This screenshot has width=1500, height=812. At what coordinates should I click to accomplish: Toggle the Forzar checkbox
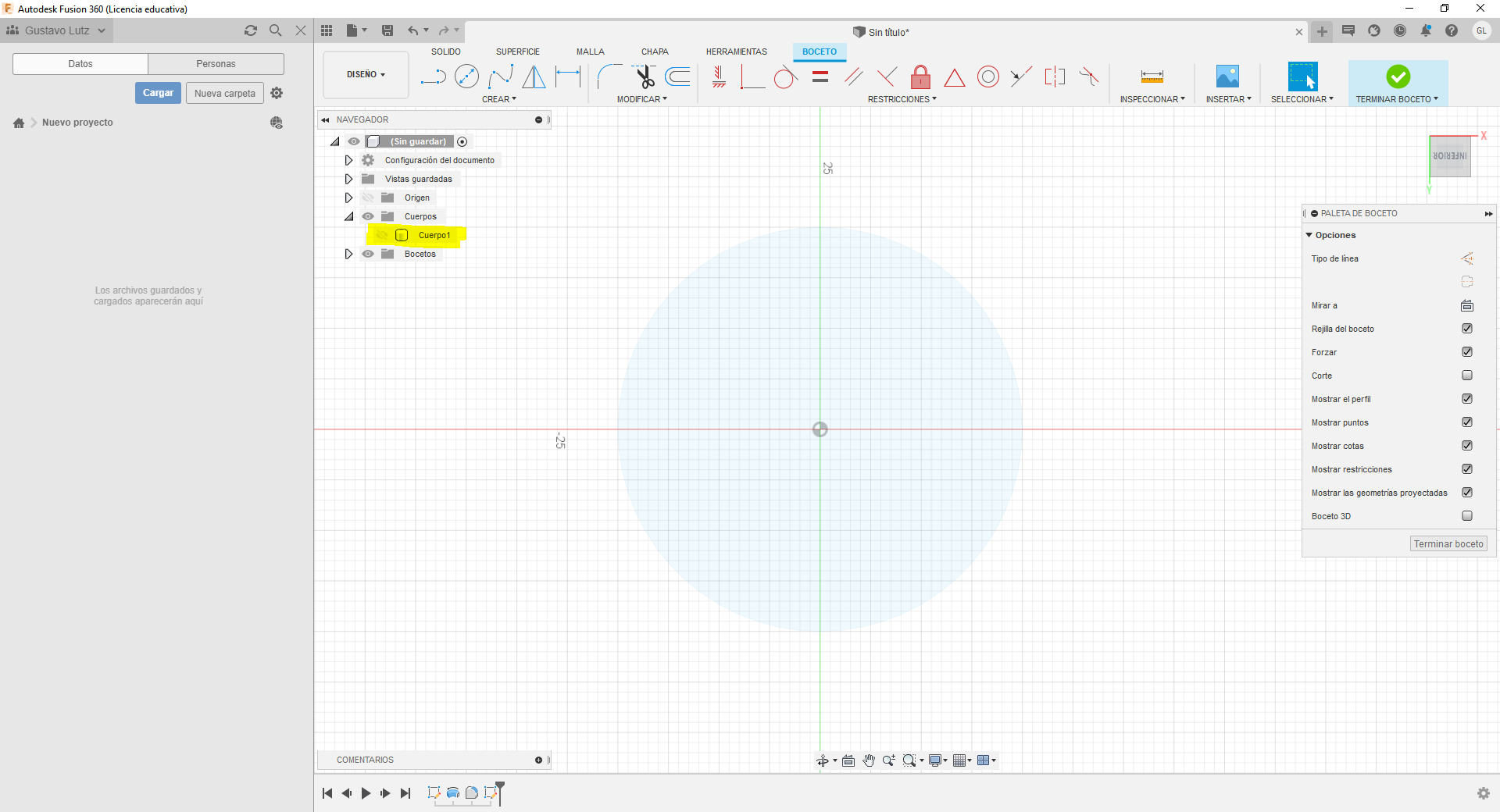(x=1467, y=352)
